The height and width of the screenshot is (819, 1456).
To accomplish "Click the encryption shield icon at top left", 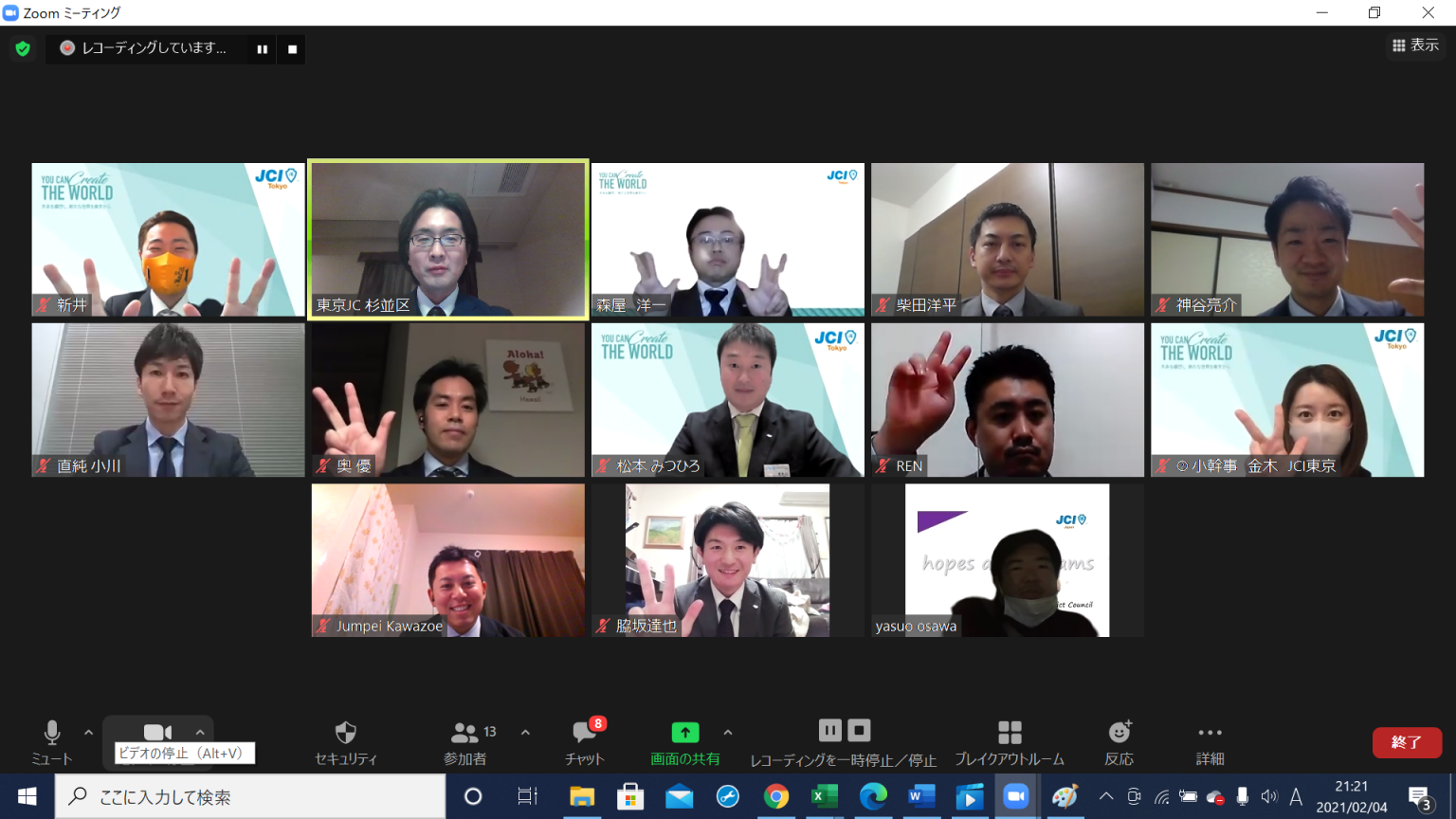I will [x=23, y=48].
